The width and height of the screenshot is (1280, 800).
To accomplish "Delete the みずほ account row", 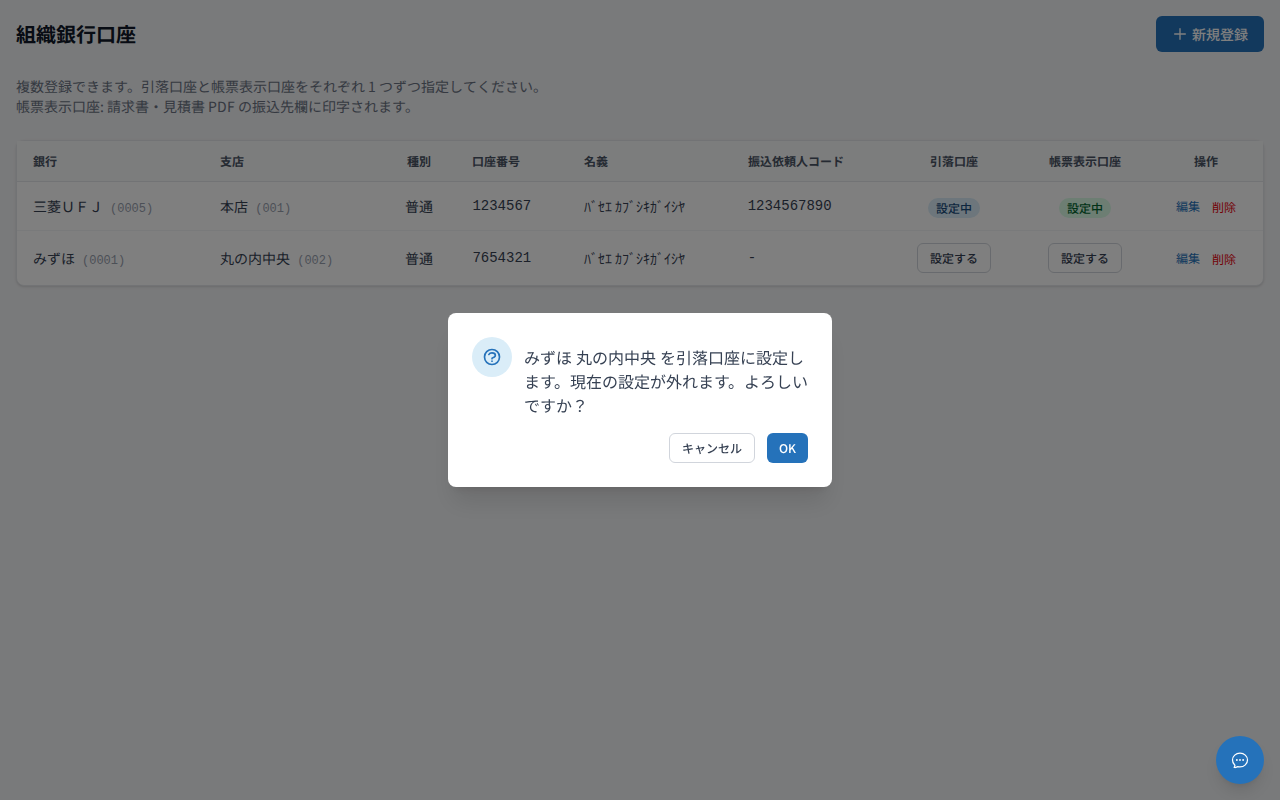I will (x=1224, y=259).
